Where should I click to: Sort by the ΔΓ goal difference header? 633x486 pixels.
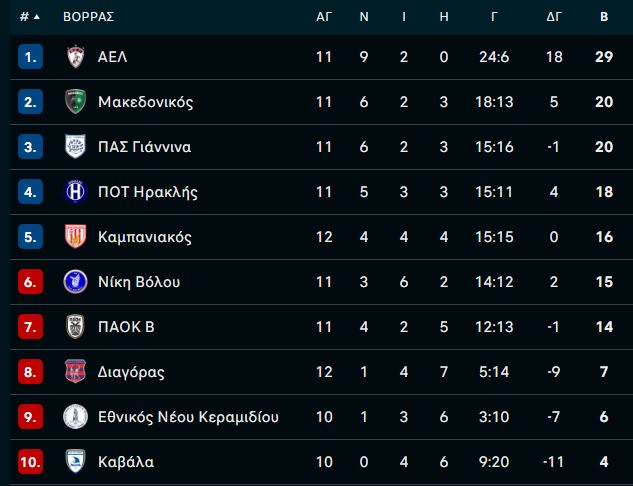pos(554,17)
